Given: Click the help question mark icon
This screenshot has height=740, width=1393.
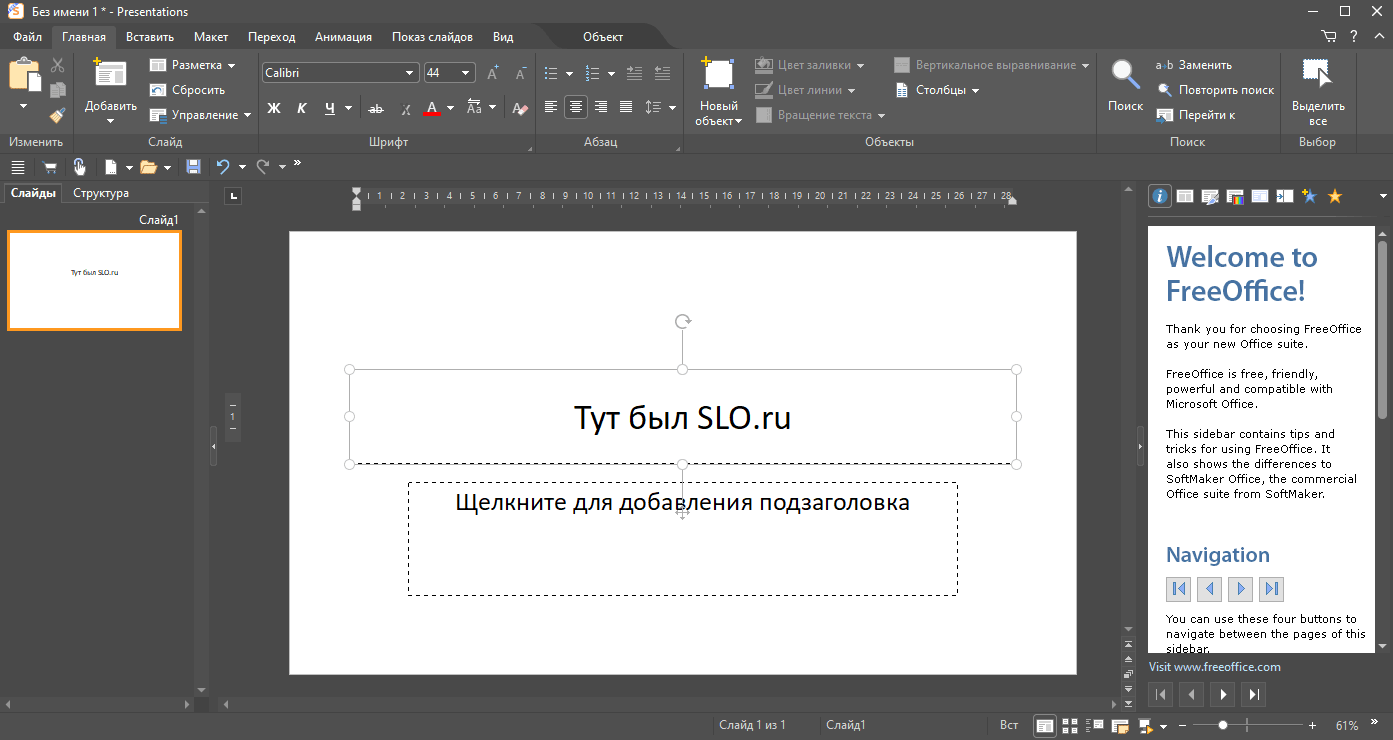Looking at the screenshot, I should tap(1353, 36).
